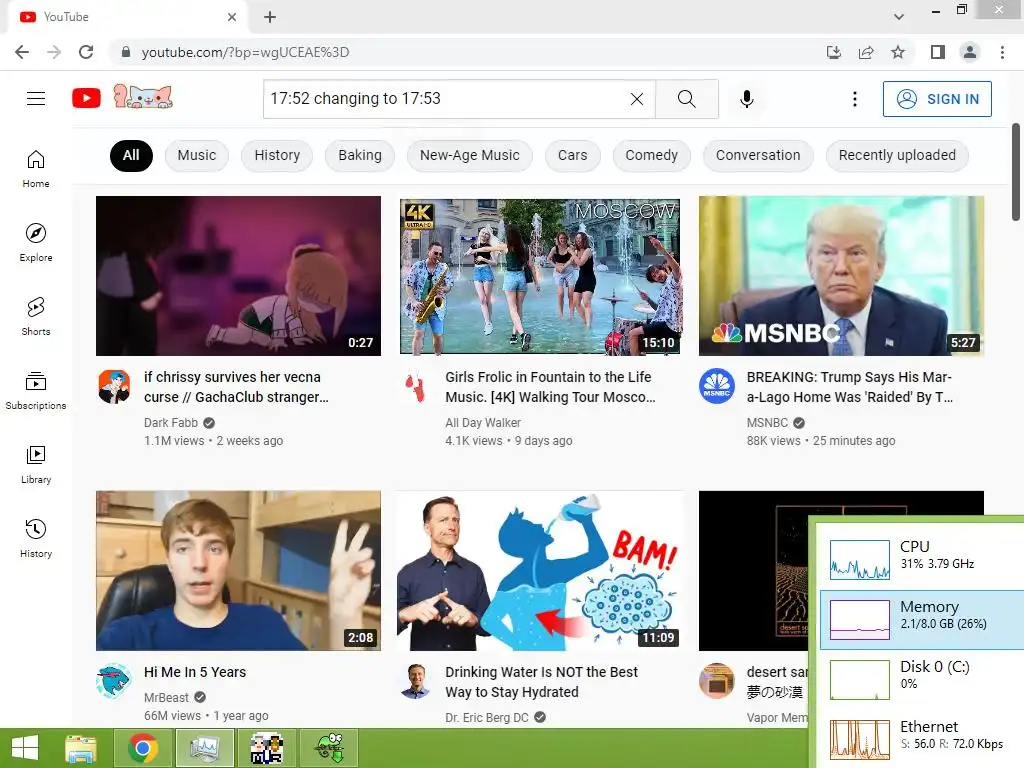Open a new browser tab
The image size is (1024, 768).
tap(270, 17)
